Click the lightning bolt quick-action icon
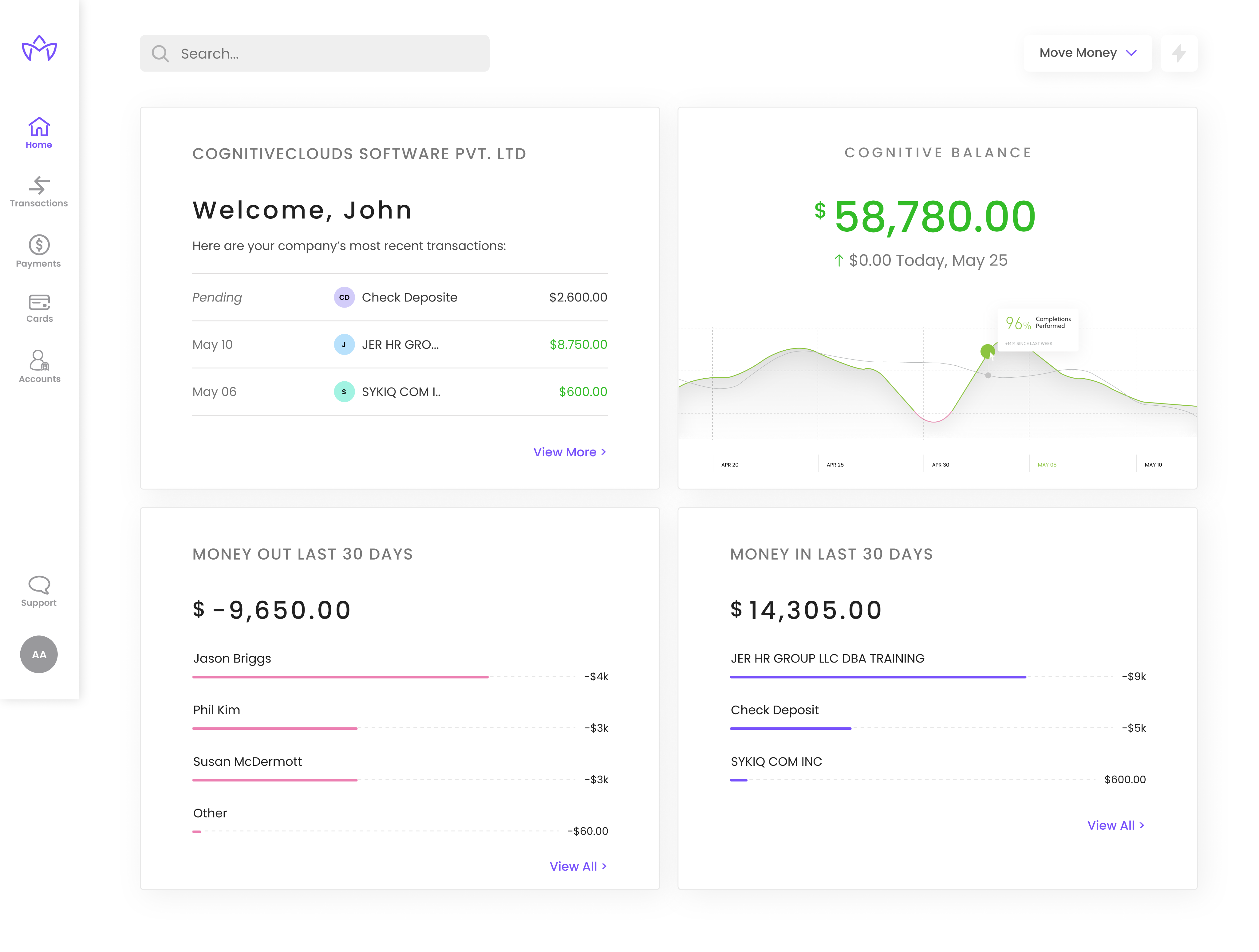1259x952 pixels. pyautogui.click(x=1179, y=53)
